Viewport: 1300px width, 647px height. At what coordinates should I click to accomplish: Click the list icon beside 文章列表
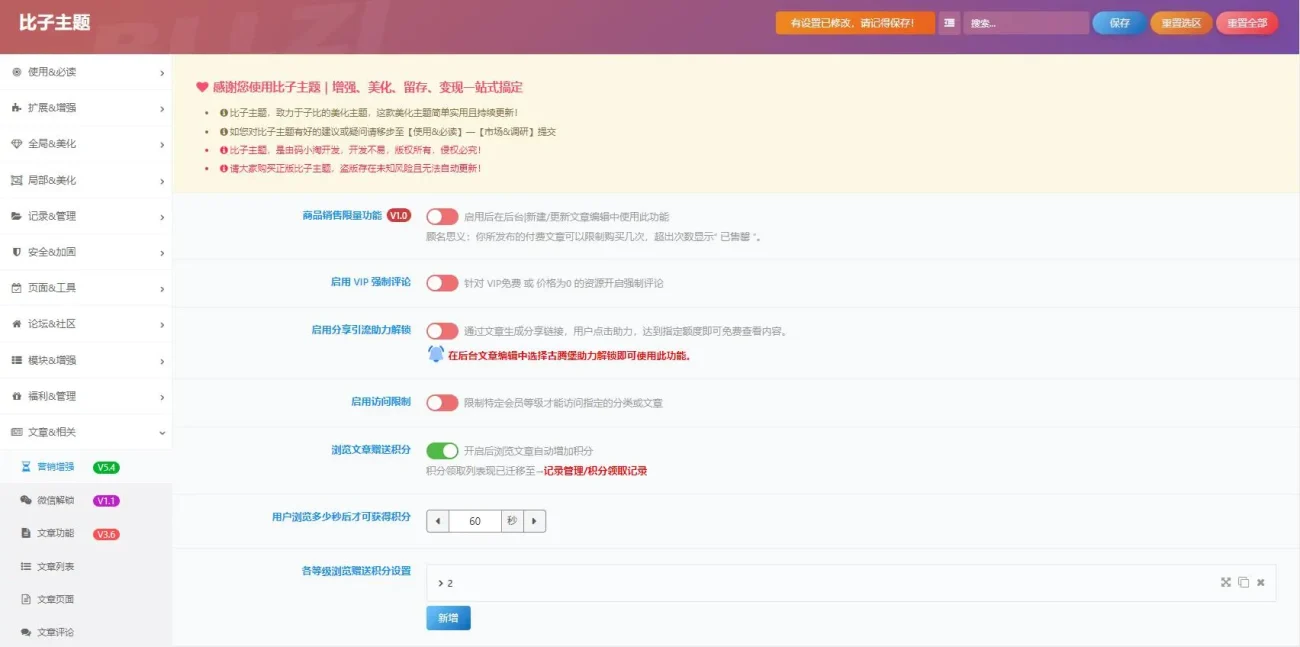point(26,566)
